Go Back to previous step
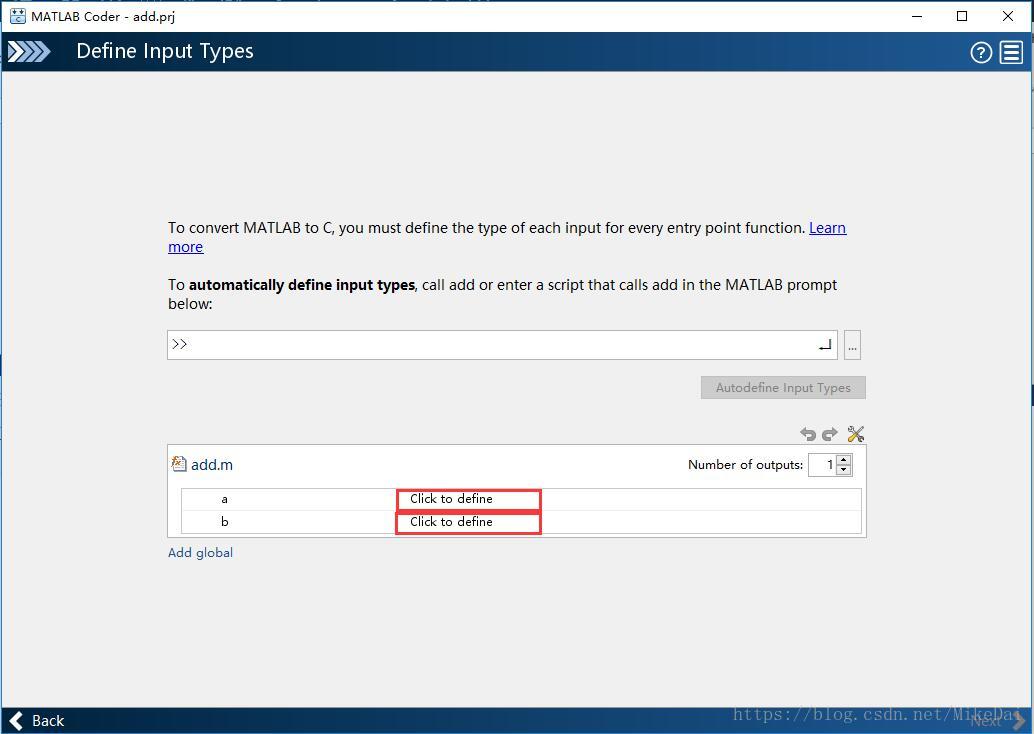The height and width of the screenshot is (734, 1034). click(x=37, y=721)
